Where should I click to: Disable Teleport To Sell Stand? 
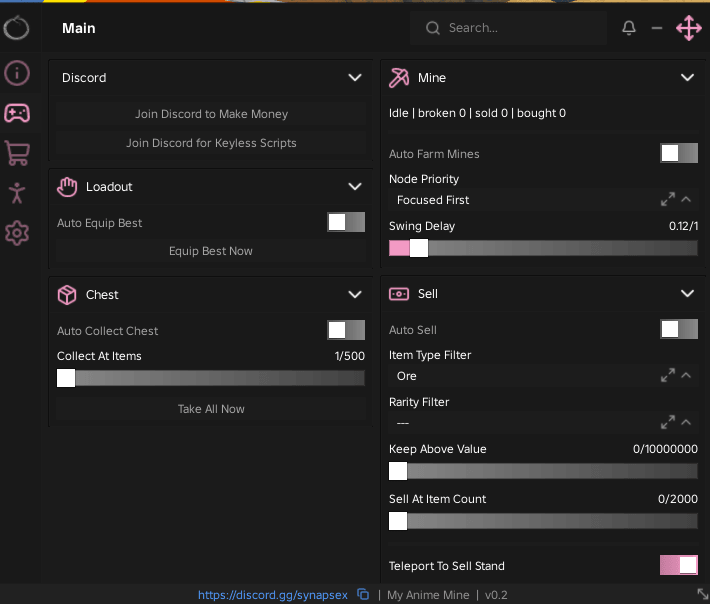click(679, 565)
